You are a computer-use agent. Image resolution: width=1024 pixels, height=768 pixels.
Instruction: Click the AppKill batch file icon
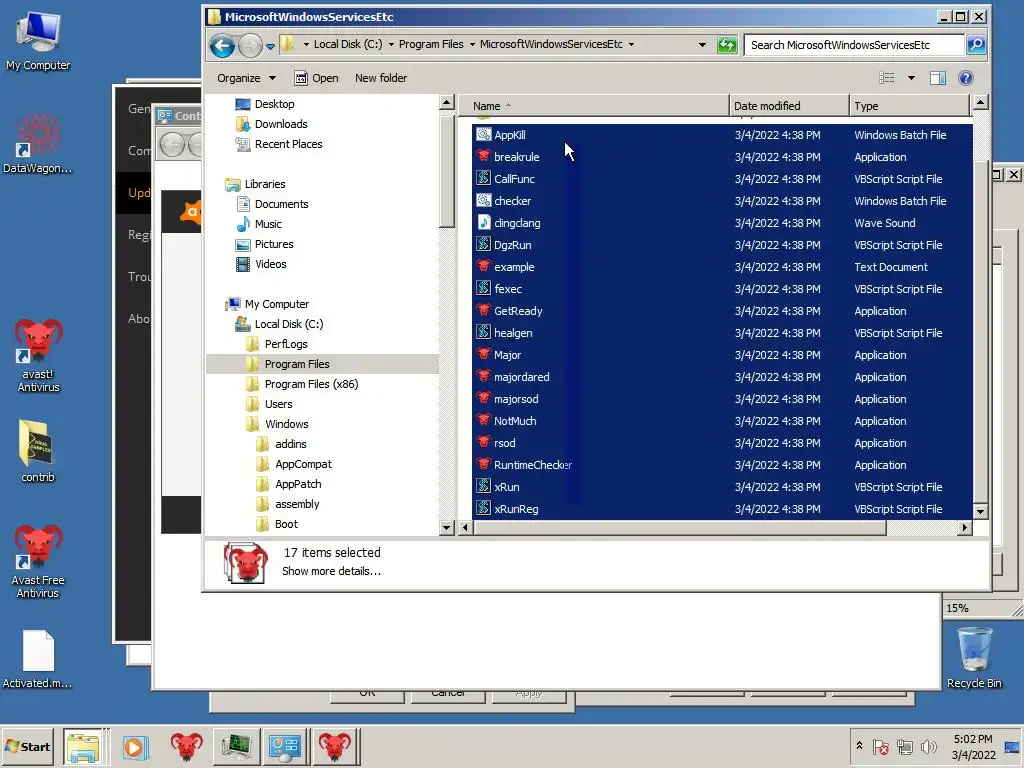tap(483, 135)
